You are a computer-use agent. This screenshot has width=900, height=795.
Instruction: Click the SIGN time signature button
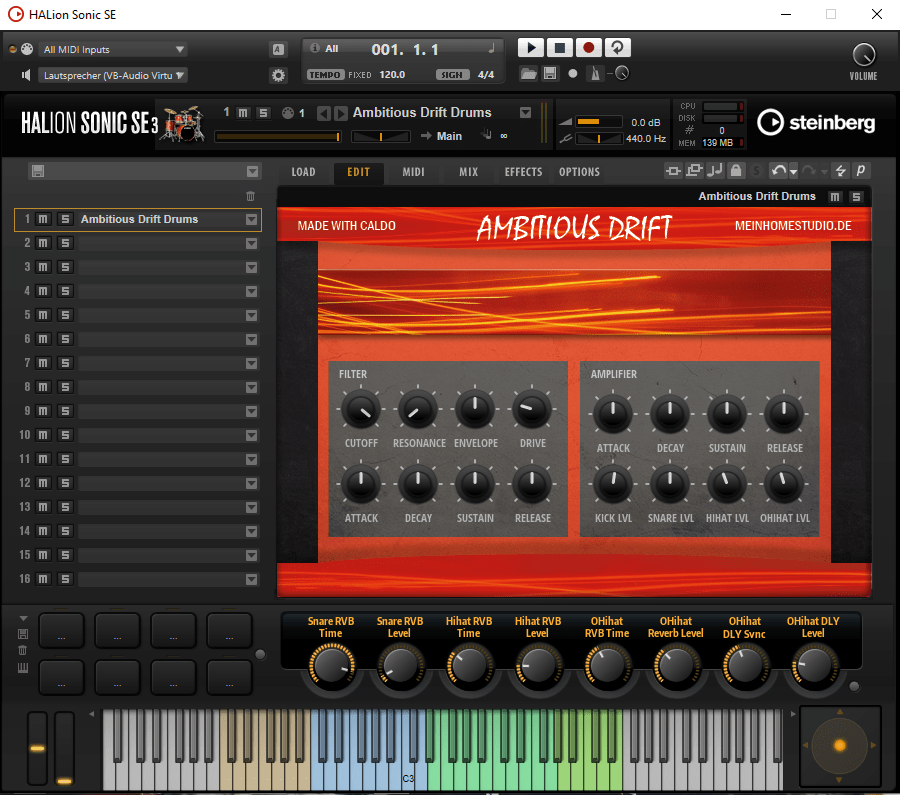point(452,75)
